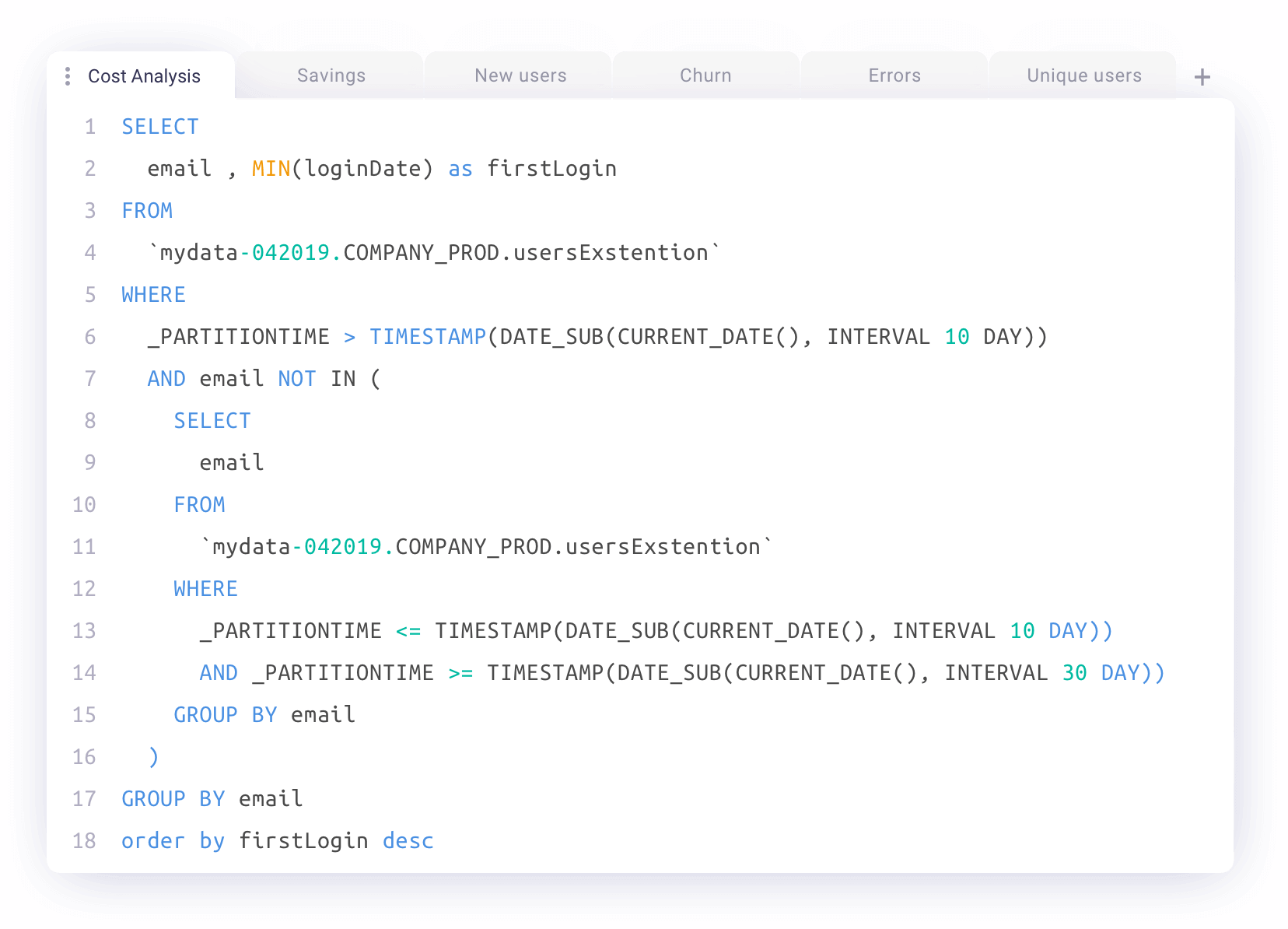Click the table name on line 11
This screenshot has width=1288, height=929.
pyautogui.click(x=486, y=547)
